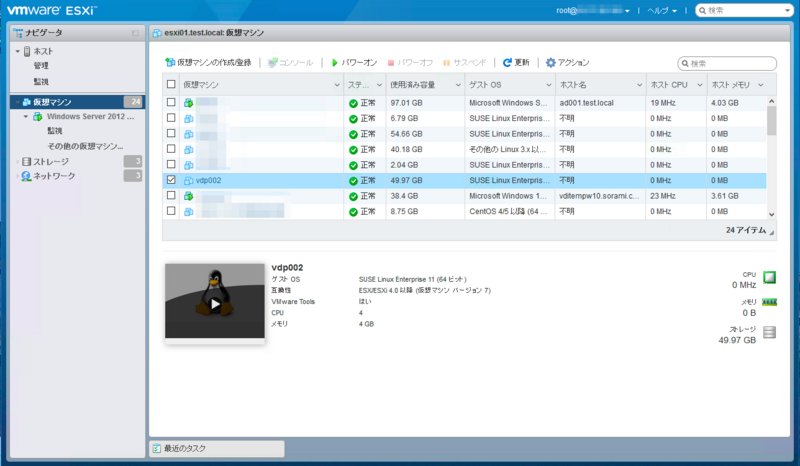Click the VM list search field
The image size is (800, 466).
tap(727, 63)
